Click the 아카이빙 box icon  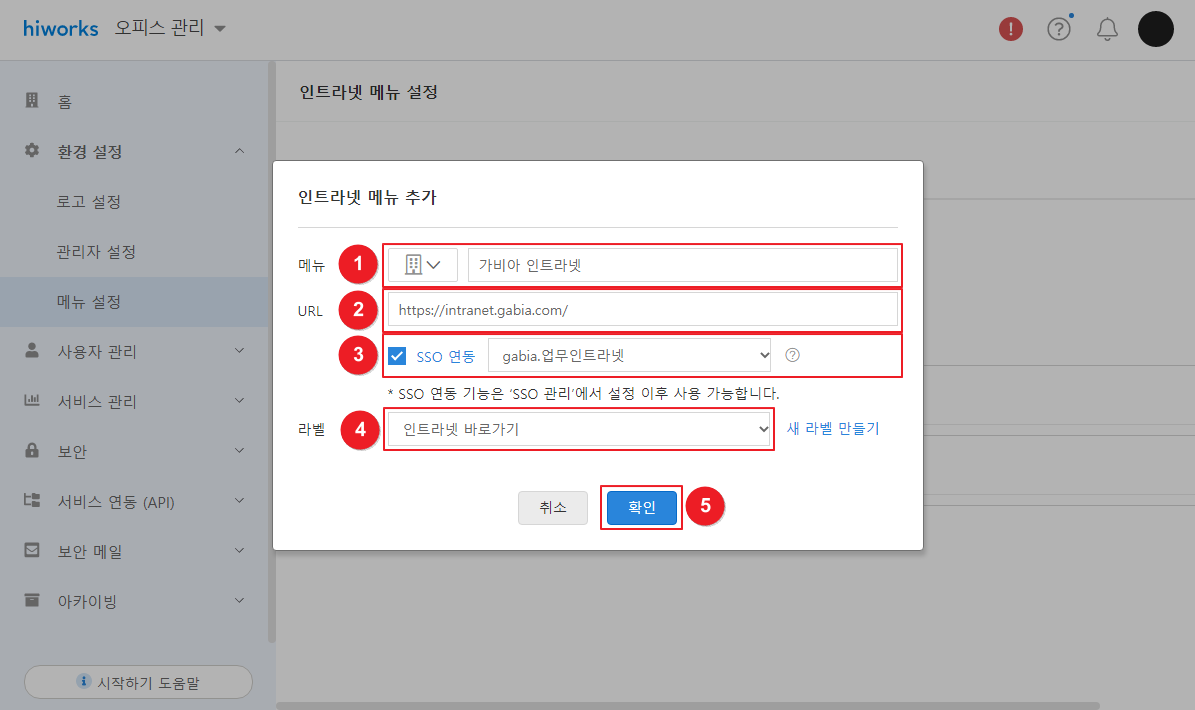(x=32, y=600)
